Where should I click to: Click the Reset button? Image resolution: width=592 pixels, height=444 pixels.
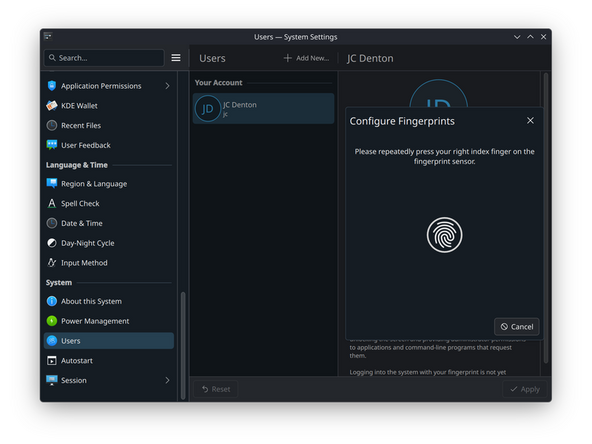[x=216, y=389]
